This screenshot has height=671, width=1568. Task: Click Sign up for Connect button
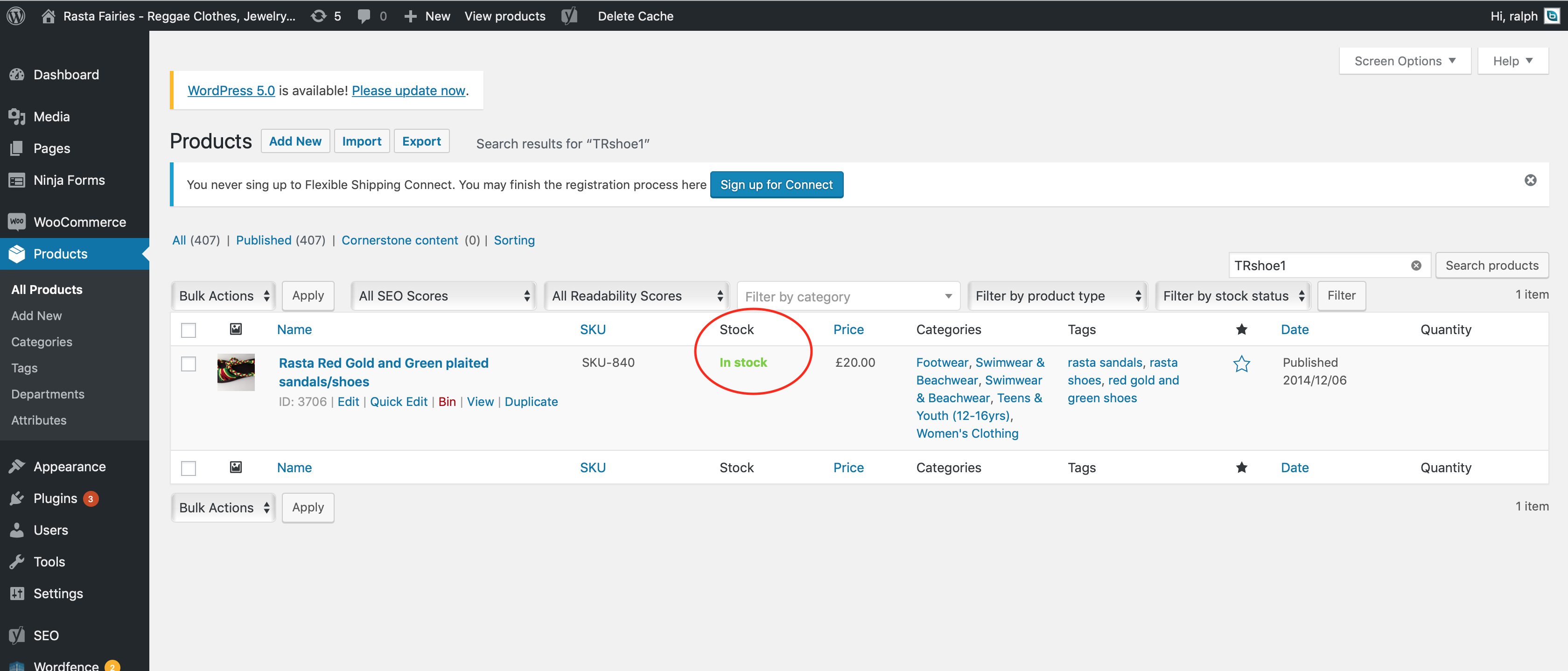pos(776,184)
